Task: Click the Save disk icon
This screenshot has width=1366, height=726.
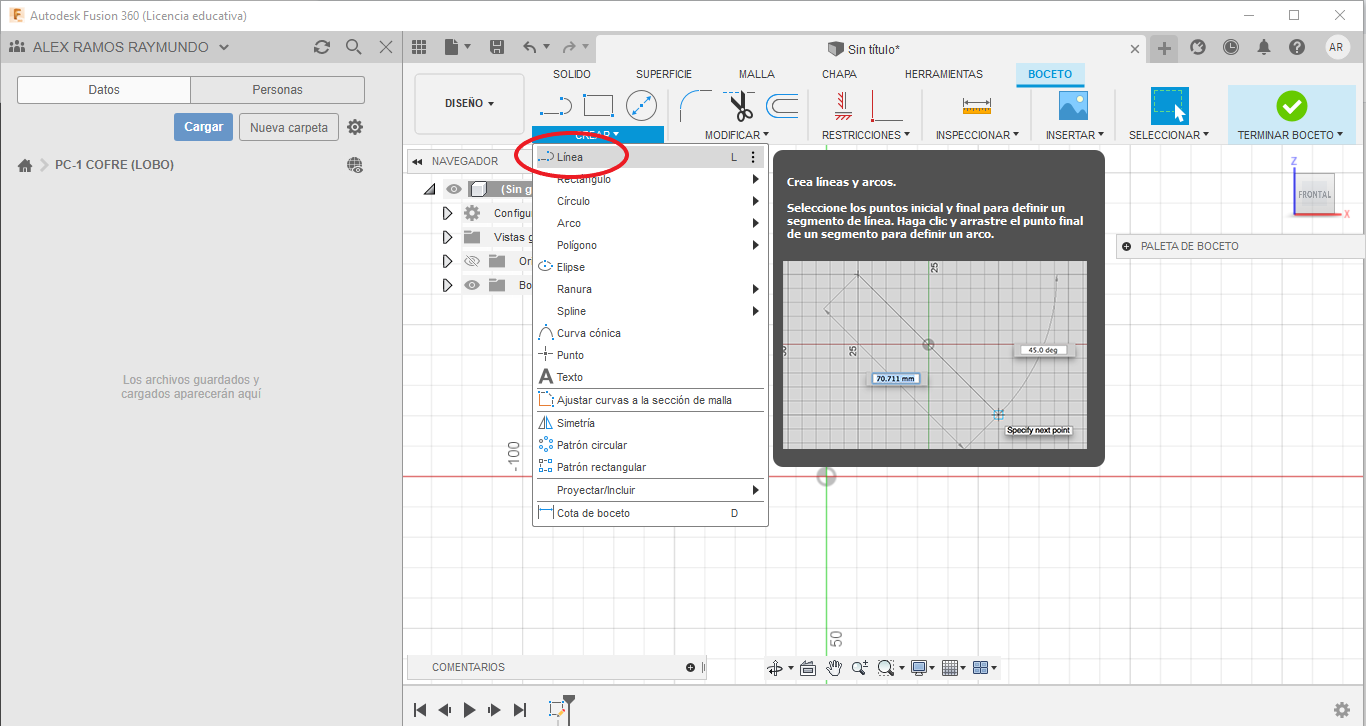Action: tap(497, 47)
